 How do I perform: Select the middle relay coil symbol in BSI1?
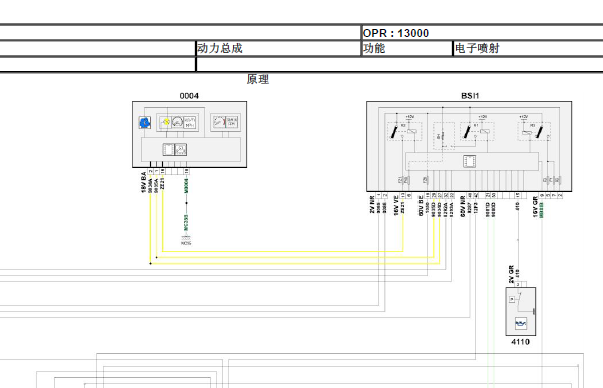pos(485,132)
